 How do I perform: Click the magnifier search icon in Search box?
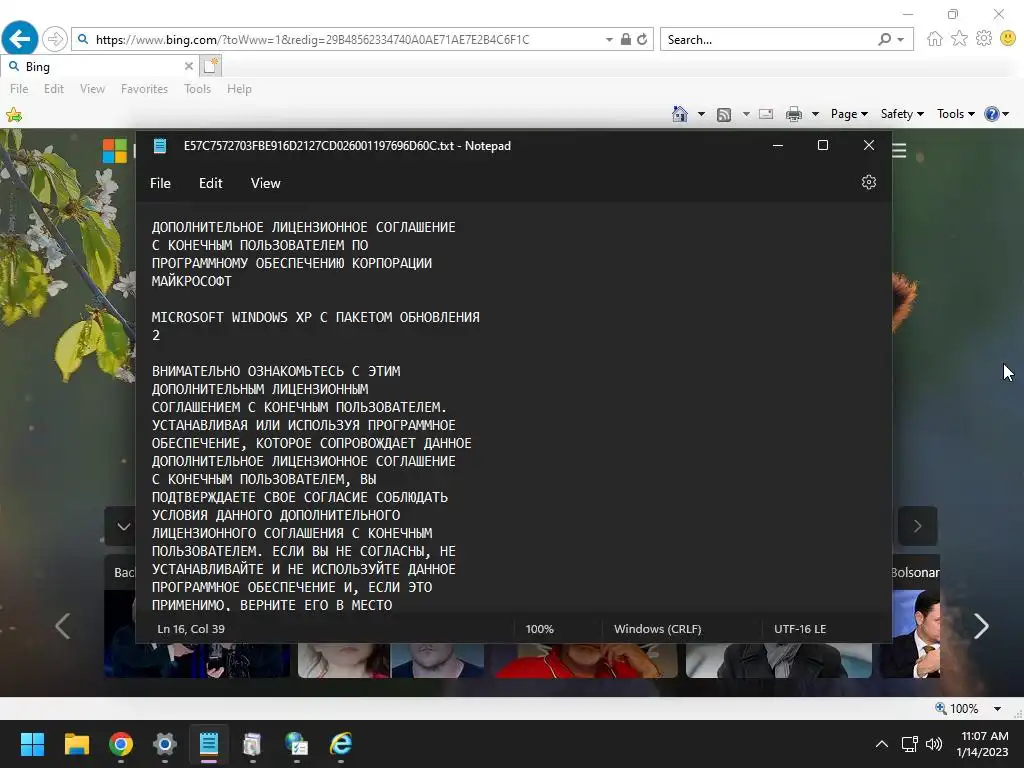884,39
